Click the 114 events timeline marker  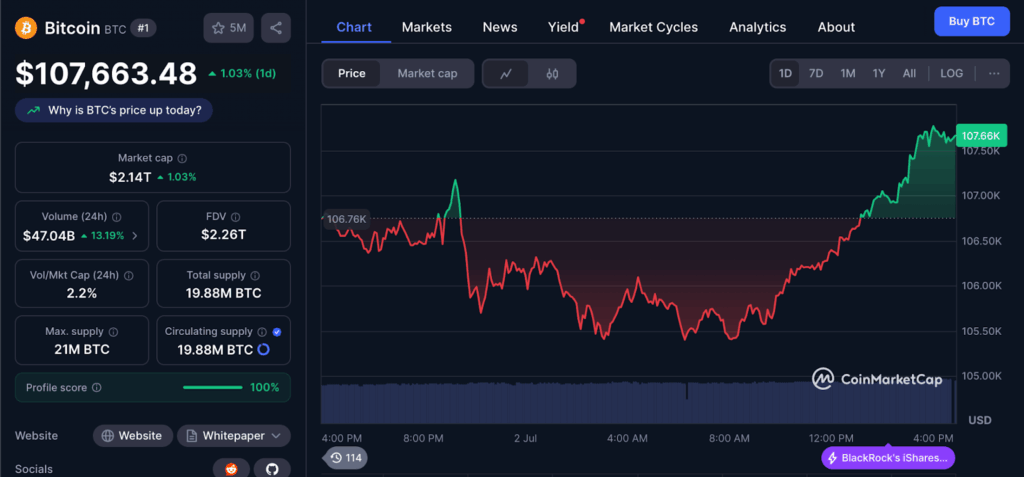coord(345,458)
